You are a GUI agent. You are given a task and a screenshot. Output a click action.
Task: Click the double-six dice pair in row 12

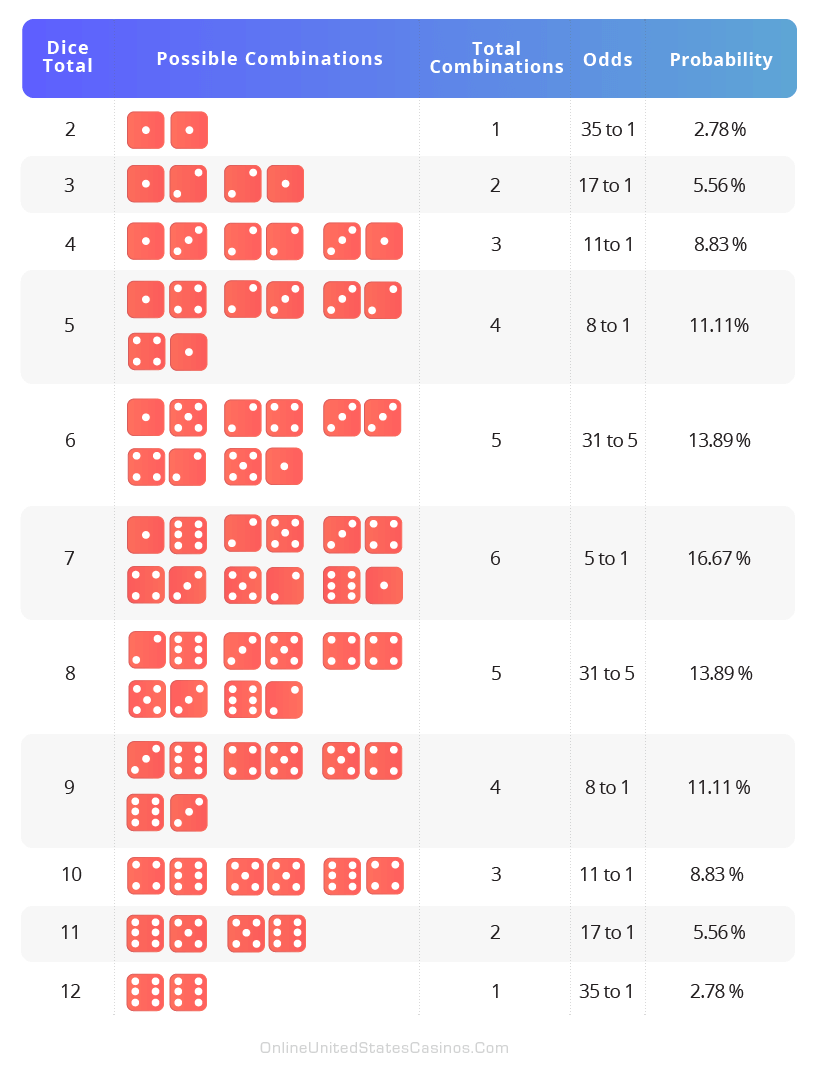(167, 992)
